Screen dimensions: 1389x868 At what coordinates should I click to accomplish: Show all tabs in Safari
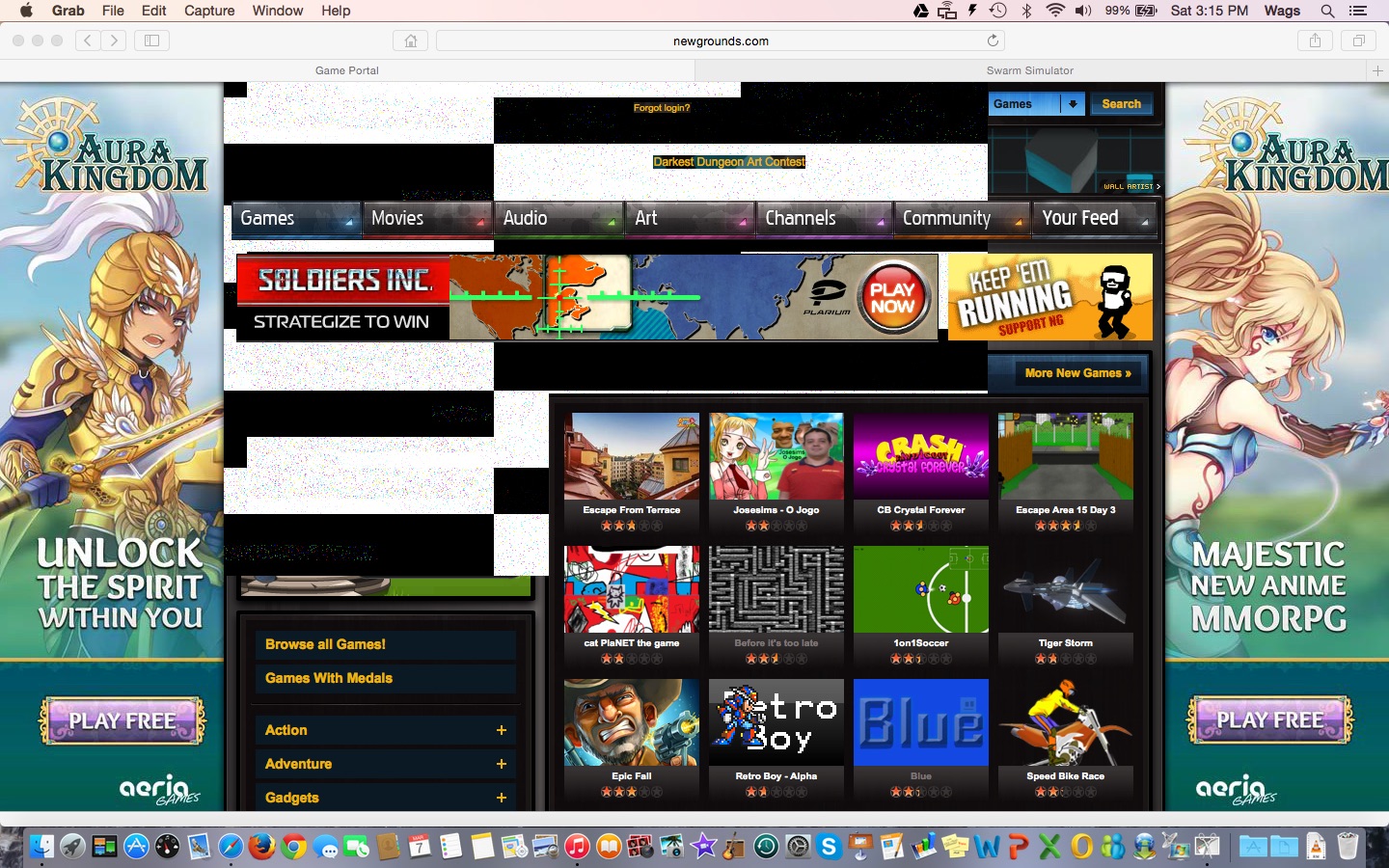pos(1358,41)
